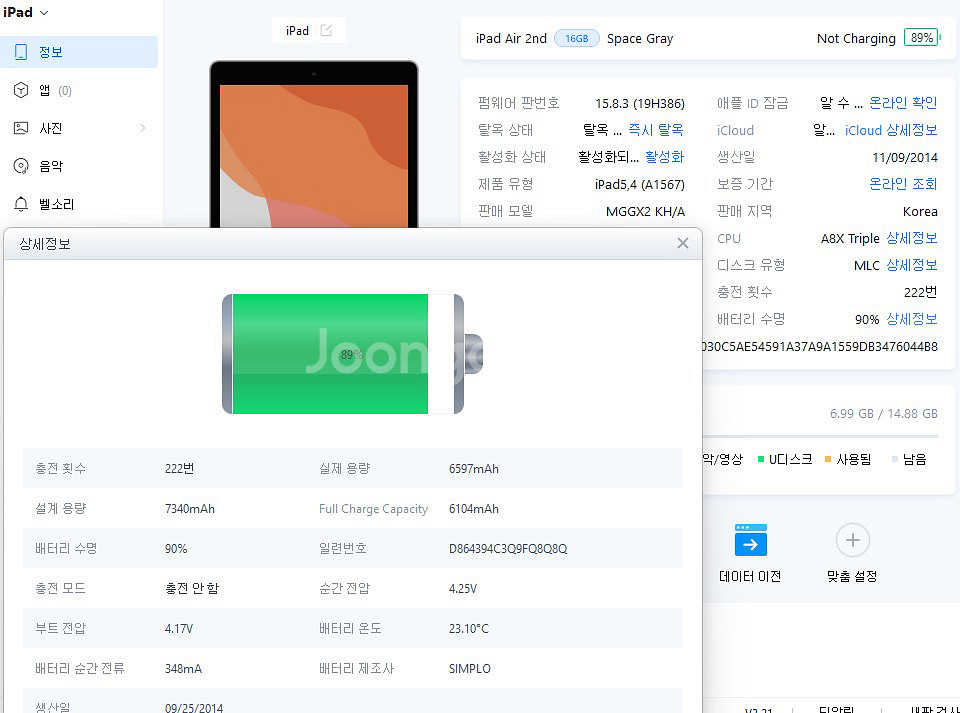Open iCloud 상세정보 link
The width and height of the screenshot is (960, 713).
[x=891, y=130]
